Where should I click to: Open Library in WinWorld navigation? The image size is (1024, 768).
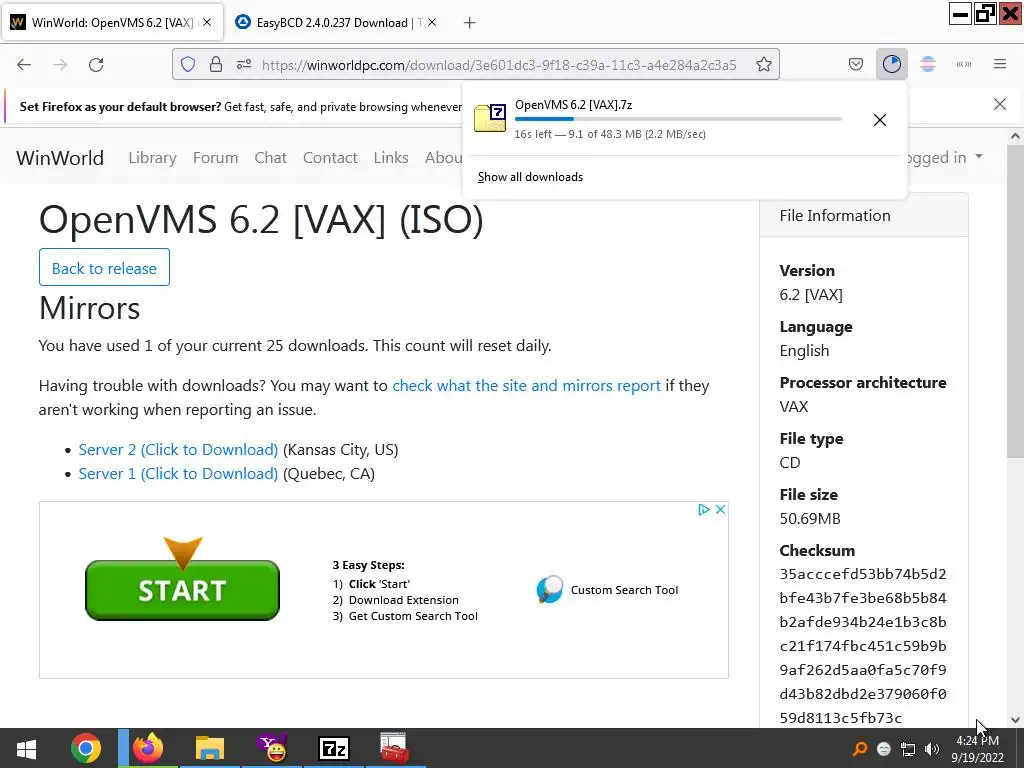[x=152, y=158]
